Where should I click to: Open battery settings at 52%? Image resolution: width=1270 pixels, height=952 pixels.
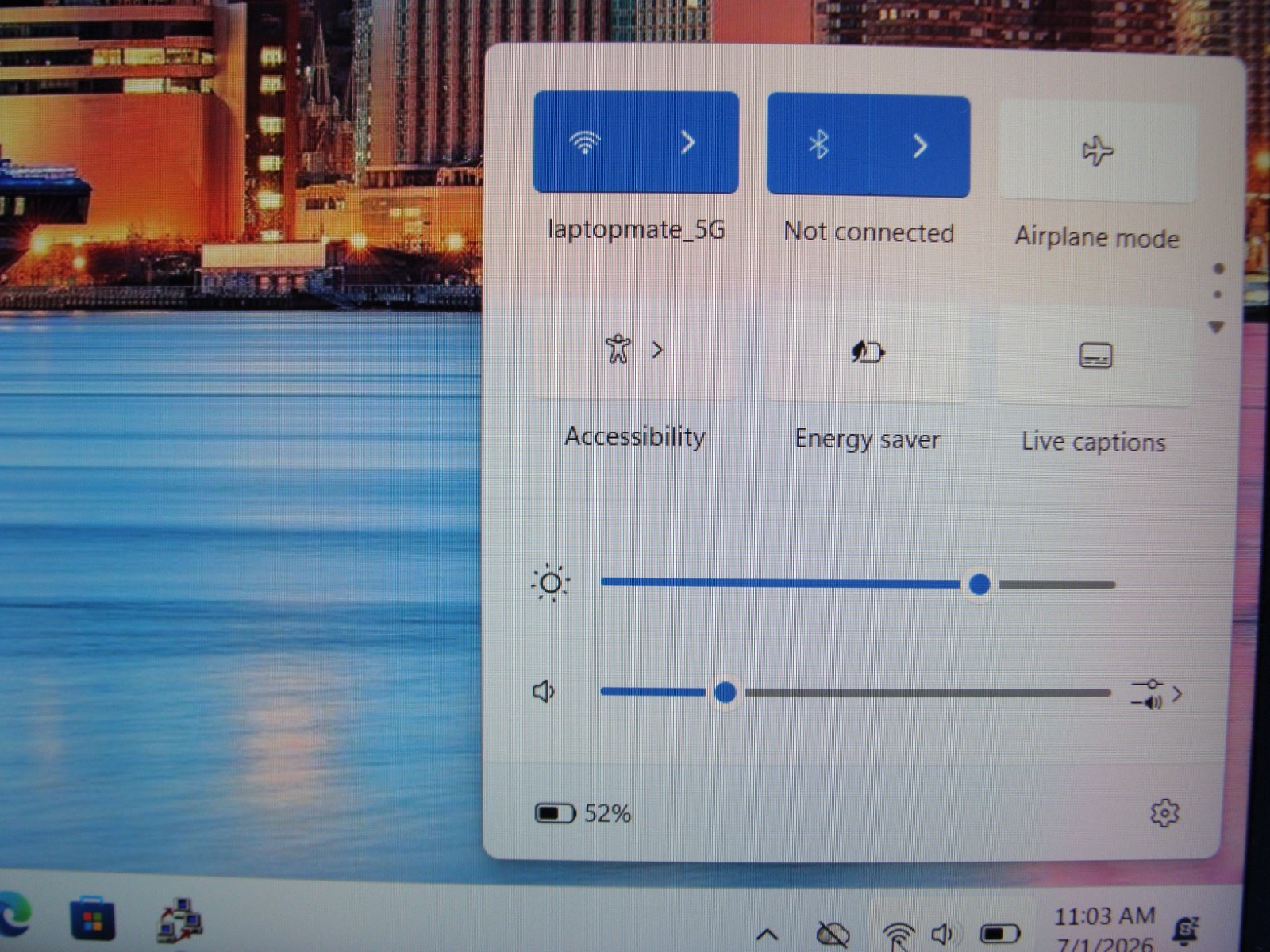pos(583,813)
